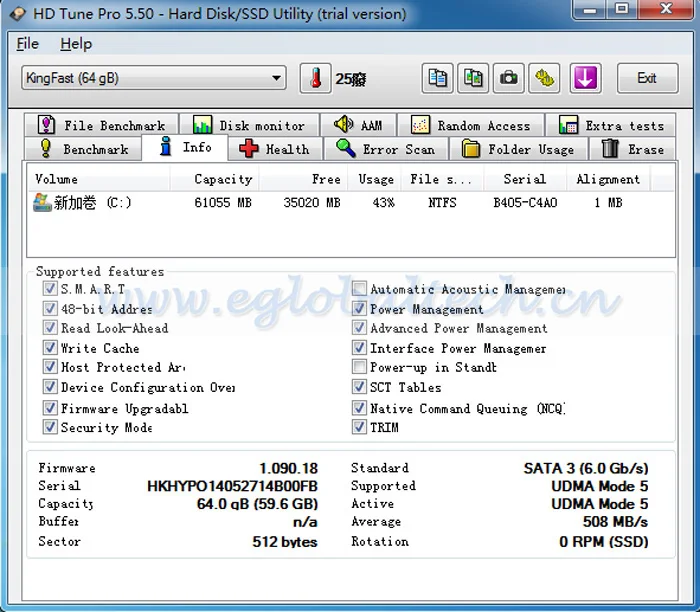The height and width of the screenshot is (612, 700).
Task: Toggle the Device Configuration Overlay checkbox
Action: (x=50, y=387)
